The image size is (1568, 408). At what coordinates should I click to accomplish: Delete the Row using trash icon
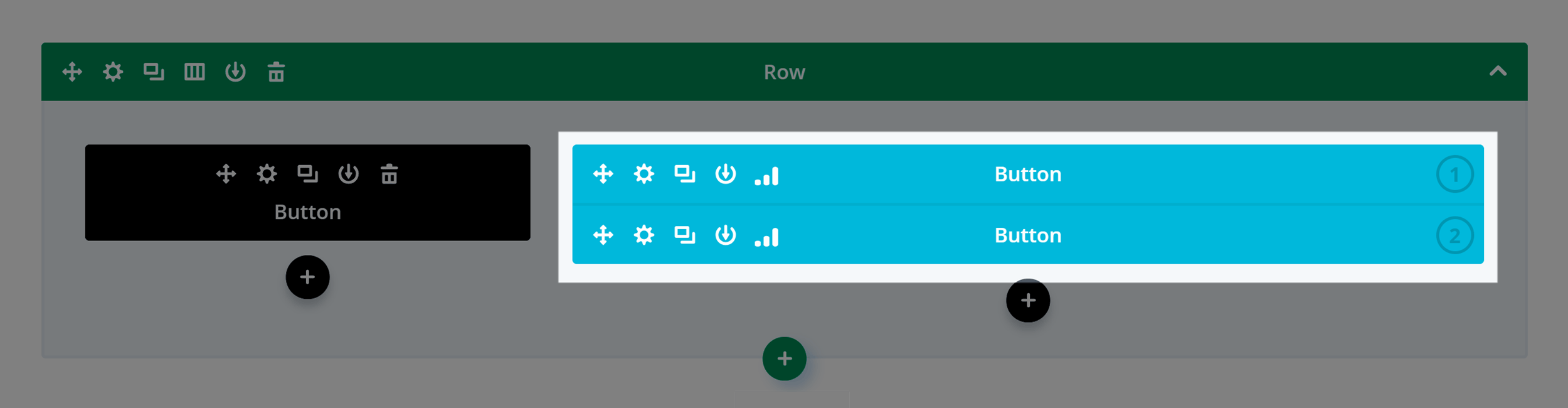pos(276,72)
